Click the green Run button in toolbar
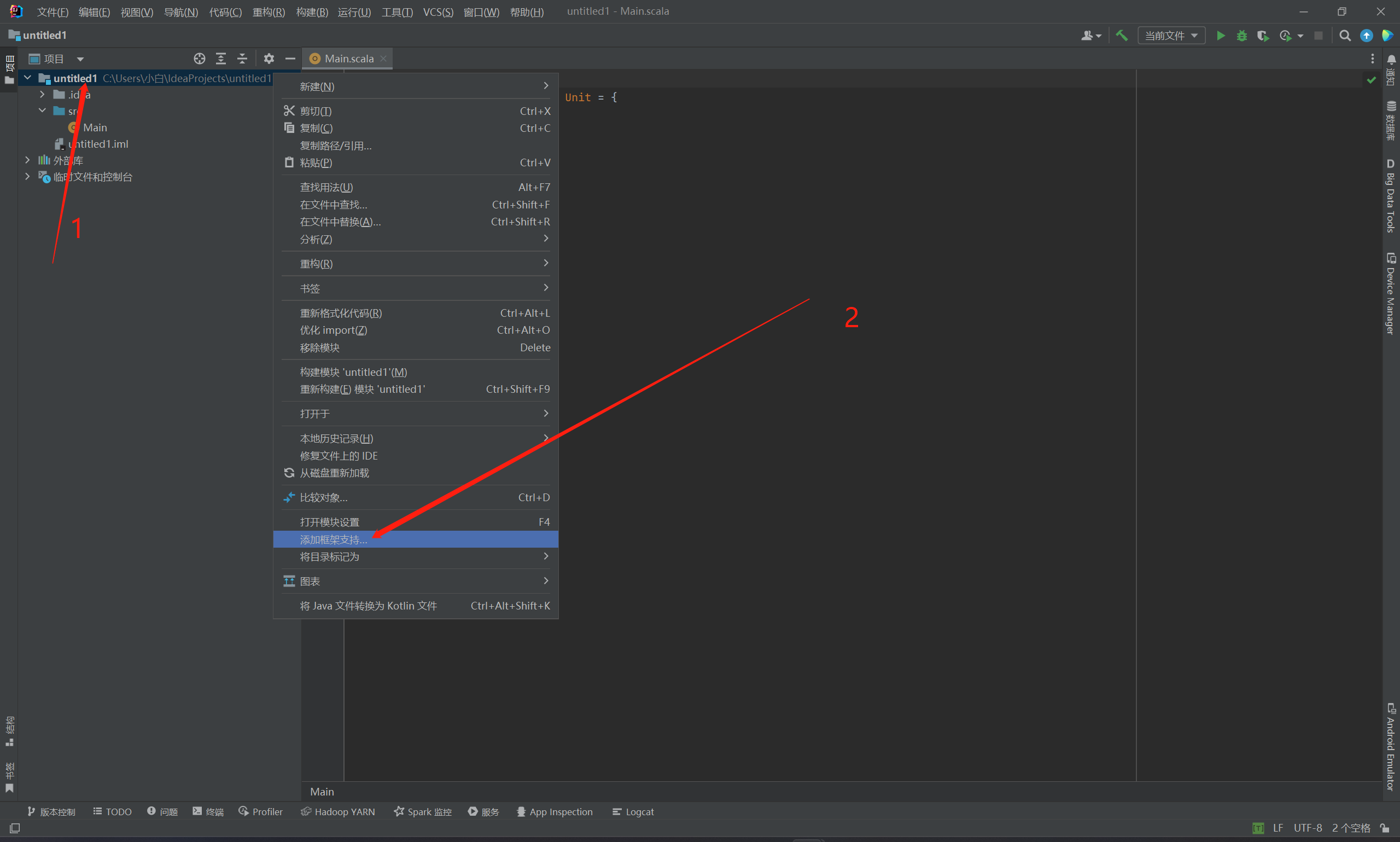 pos(1220,36)
